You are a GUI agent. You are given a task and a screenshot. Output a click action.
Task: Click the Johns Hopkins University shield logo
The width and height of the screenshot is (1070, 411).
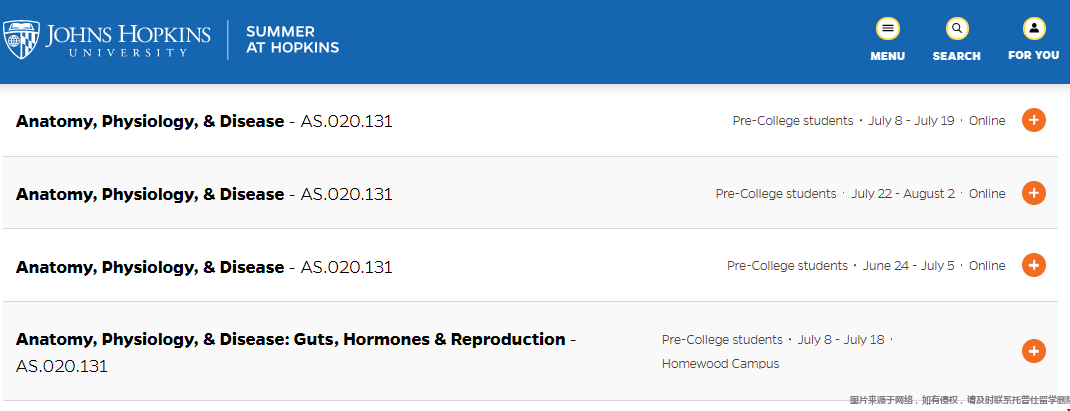tap(20, 40)
